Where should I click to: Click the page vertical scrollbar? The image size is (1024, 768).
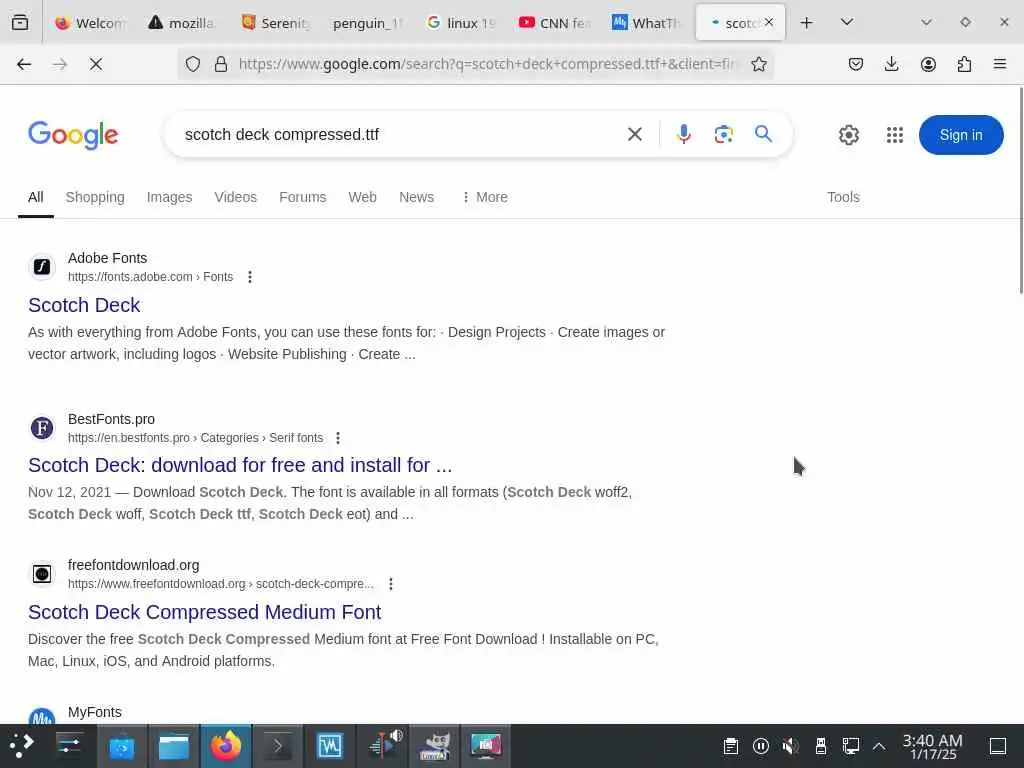pyautogui.click(x=1020, y=189)
